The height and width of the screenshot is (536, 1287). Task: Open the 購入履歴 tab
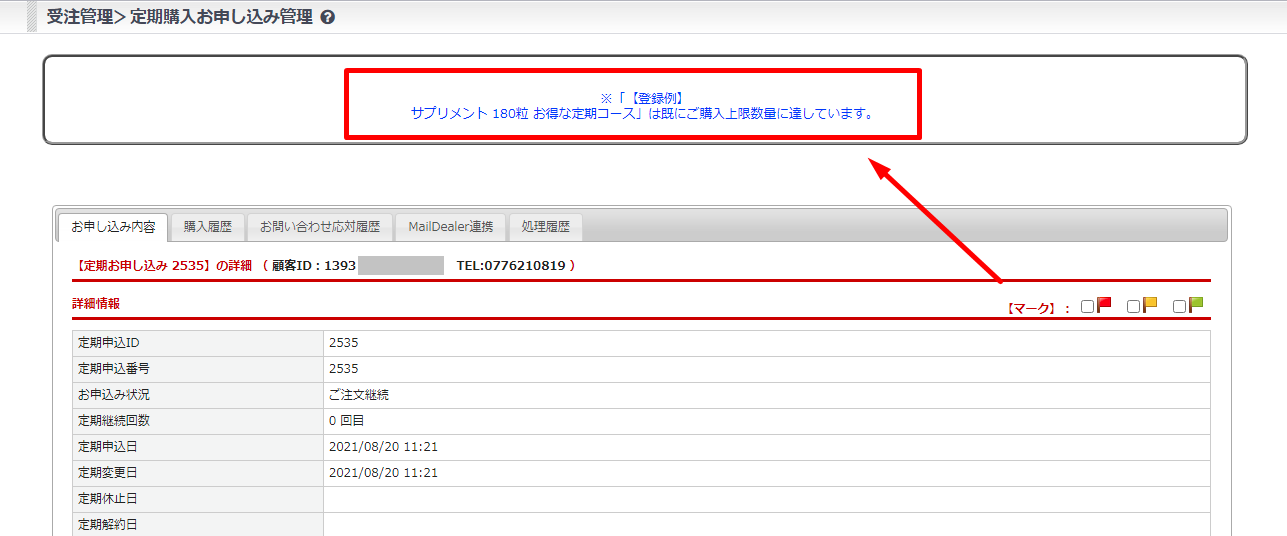pyautogui.click(x=207, y=227)
